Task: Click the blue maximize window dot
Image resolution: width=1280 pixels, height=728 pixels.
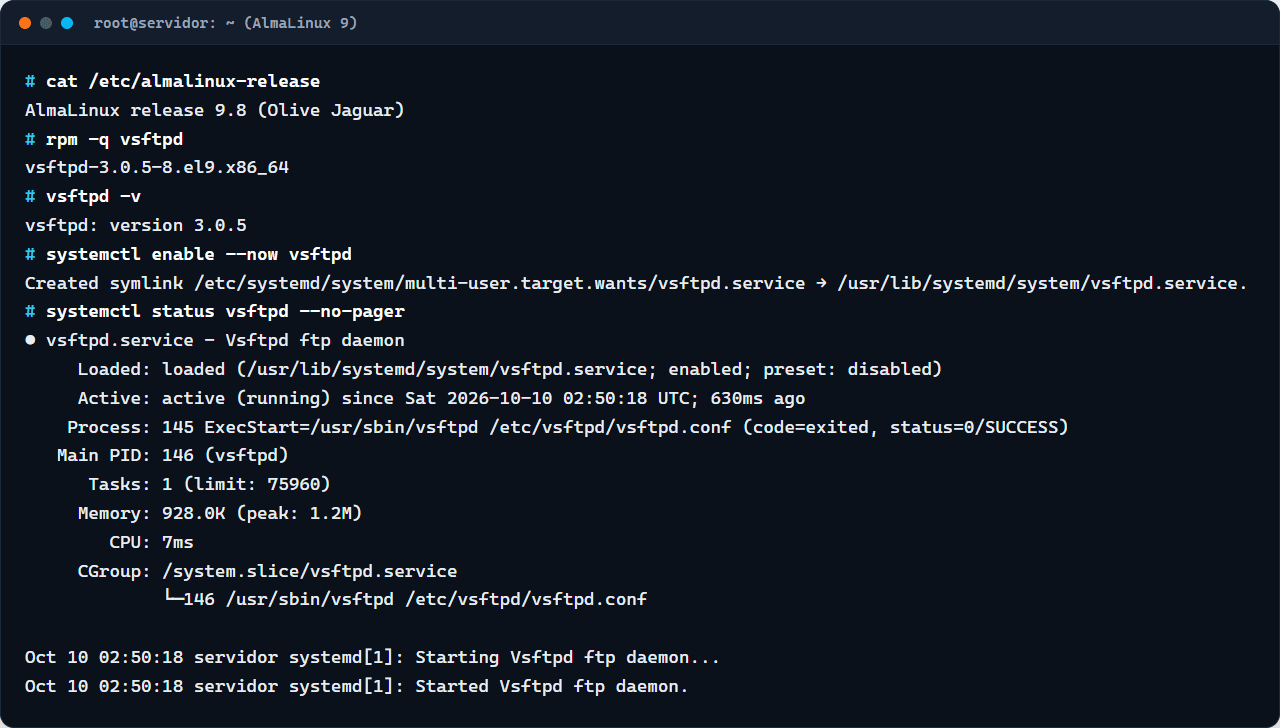Action: pos(67,23)
